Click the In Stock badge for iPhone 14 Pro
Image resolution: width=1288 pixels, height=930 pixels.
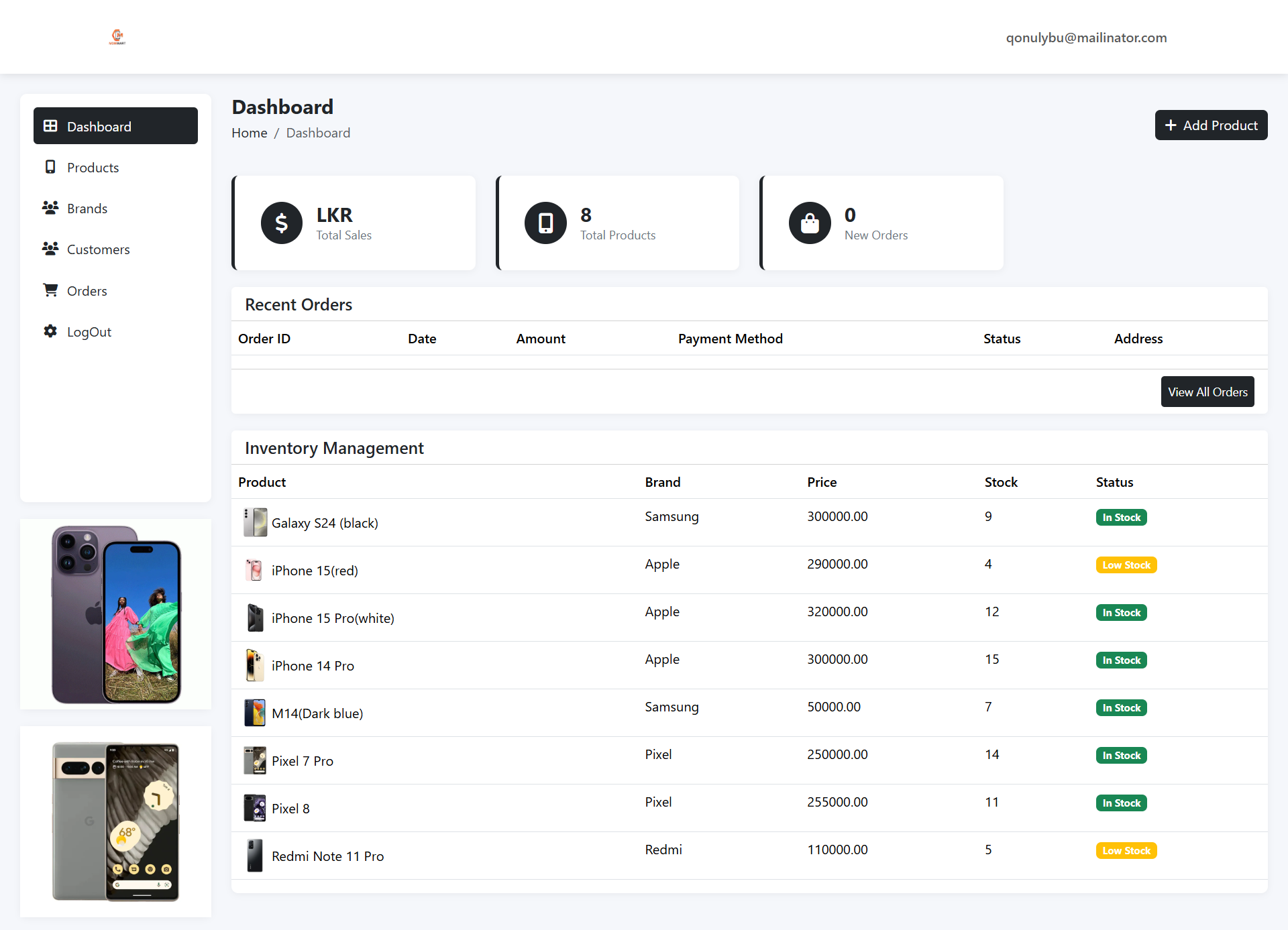pyautogui.click(x=1122, y=660)
